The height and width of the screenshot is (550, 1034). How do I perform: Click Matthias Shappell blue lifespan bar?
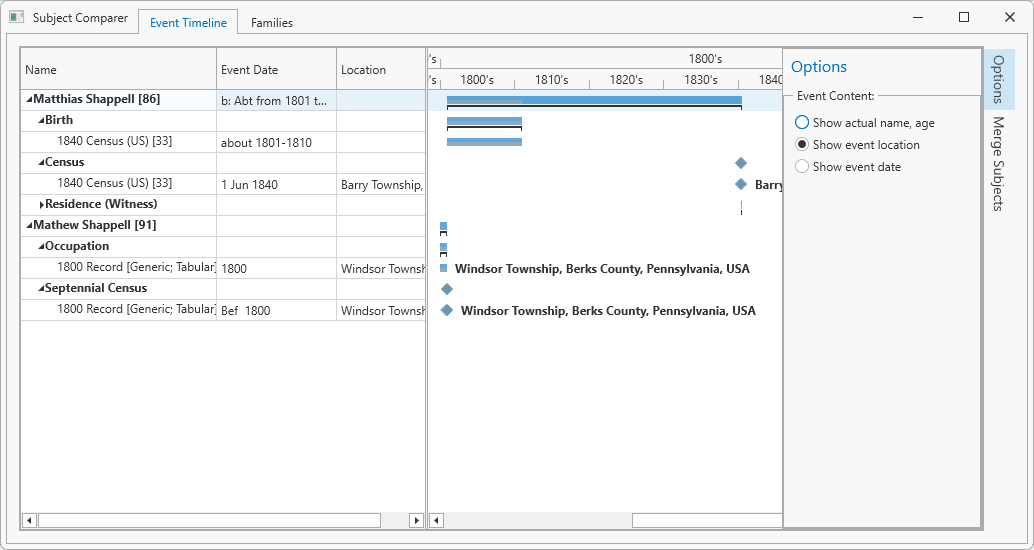pyautogui.click(x=594, y=100)
